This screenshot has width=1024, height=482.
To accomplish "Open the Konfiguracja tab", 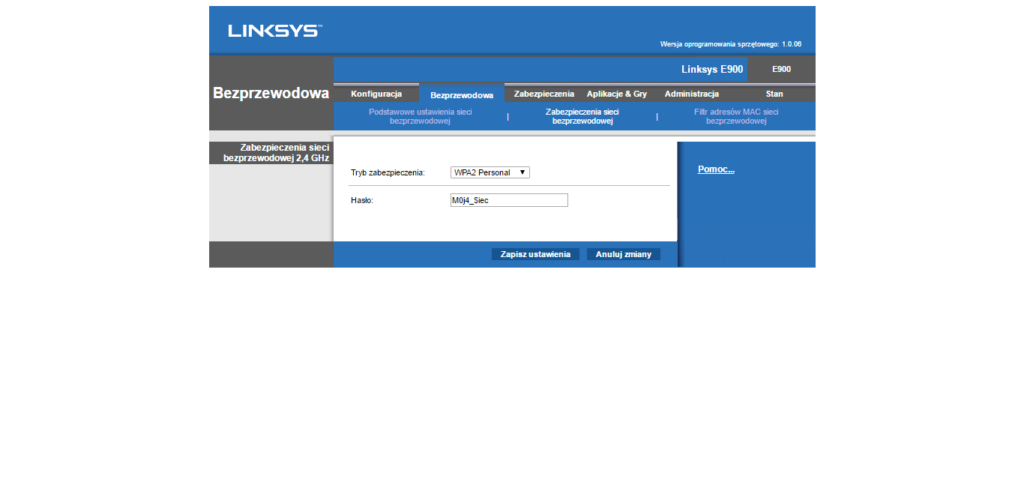I will [376, 94].
